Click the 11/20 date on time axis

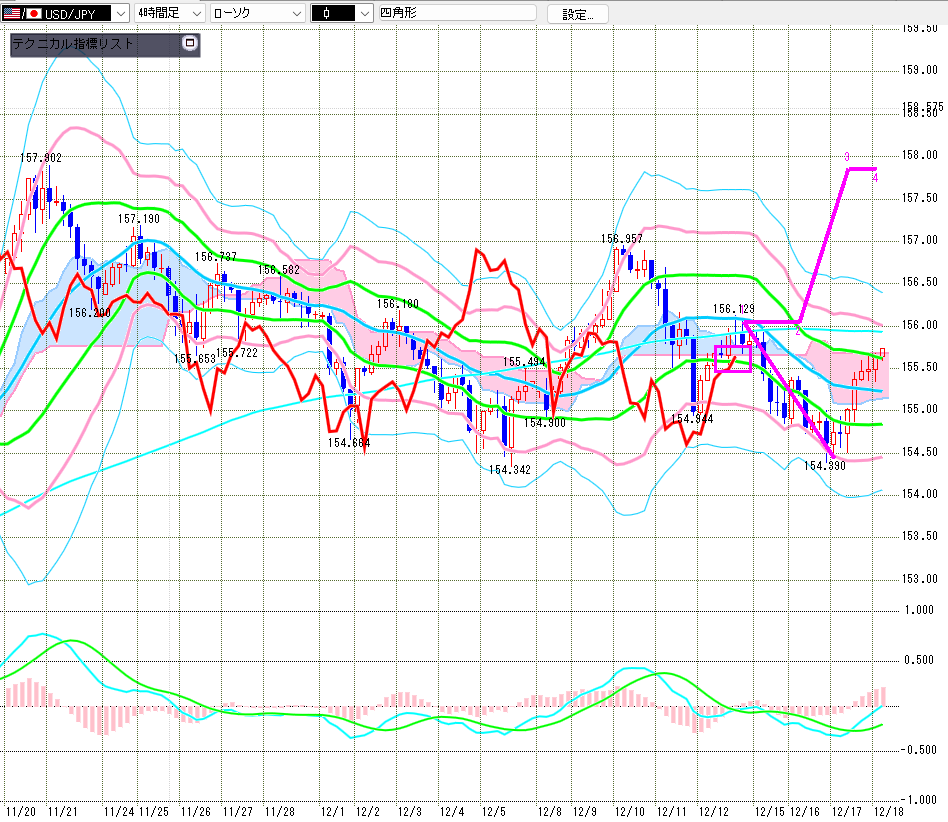[x=20, y=811]
